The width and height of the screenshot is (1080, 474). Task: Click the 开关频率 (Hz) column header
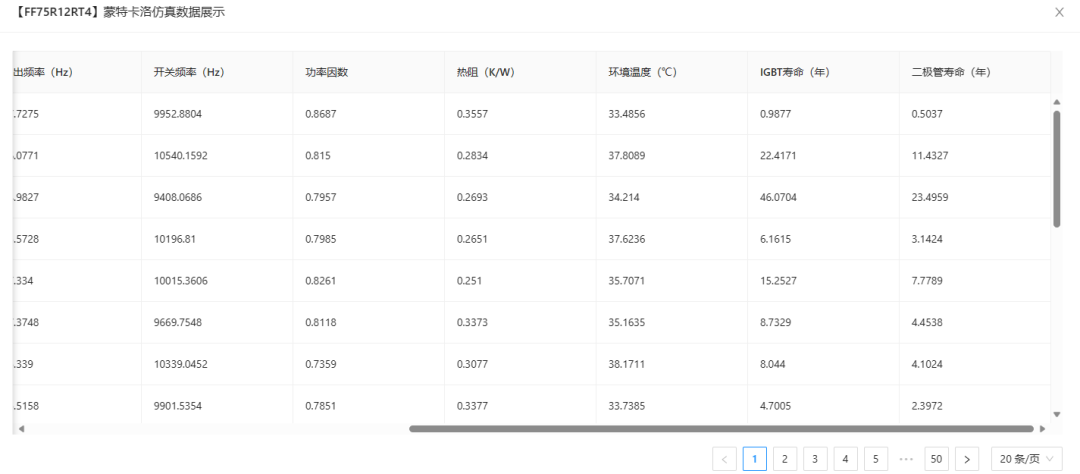(x=188, y=72)
